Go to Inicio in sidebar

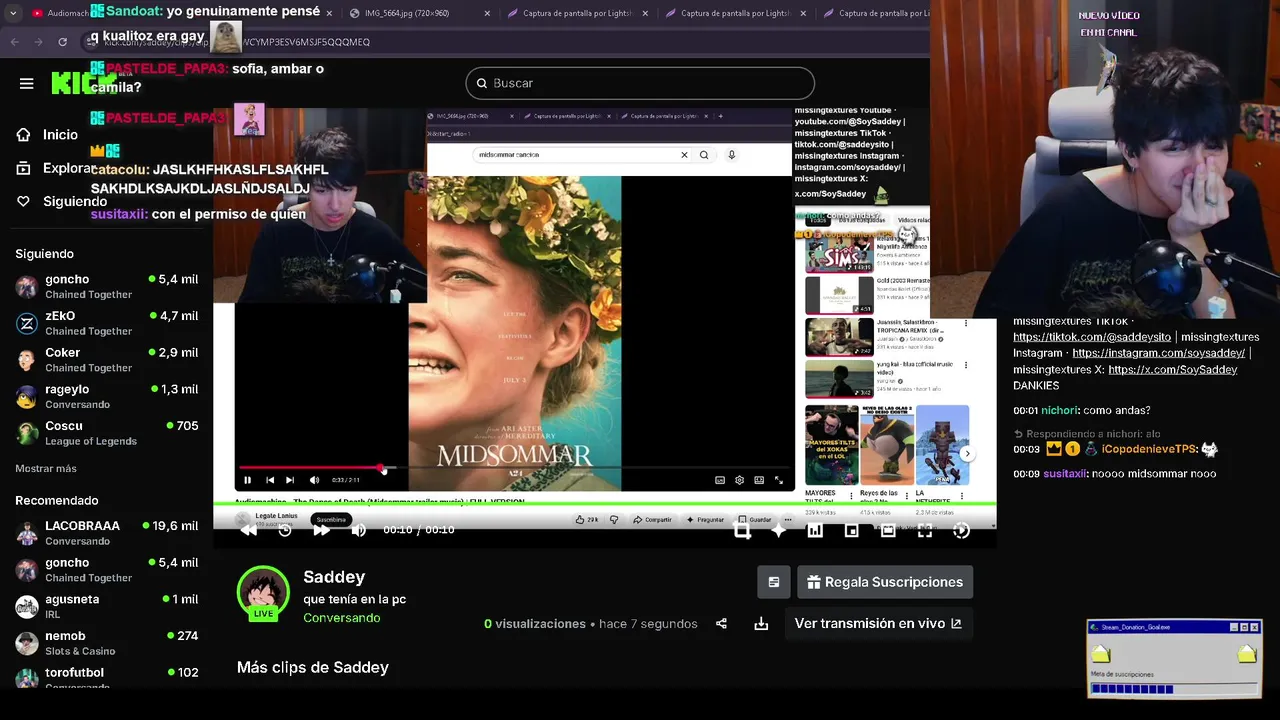click(60, 134)
